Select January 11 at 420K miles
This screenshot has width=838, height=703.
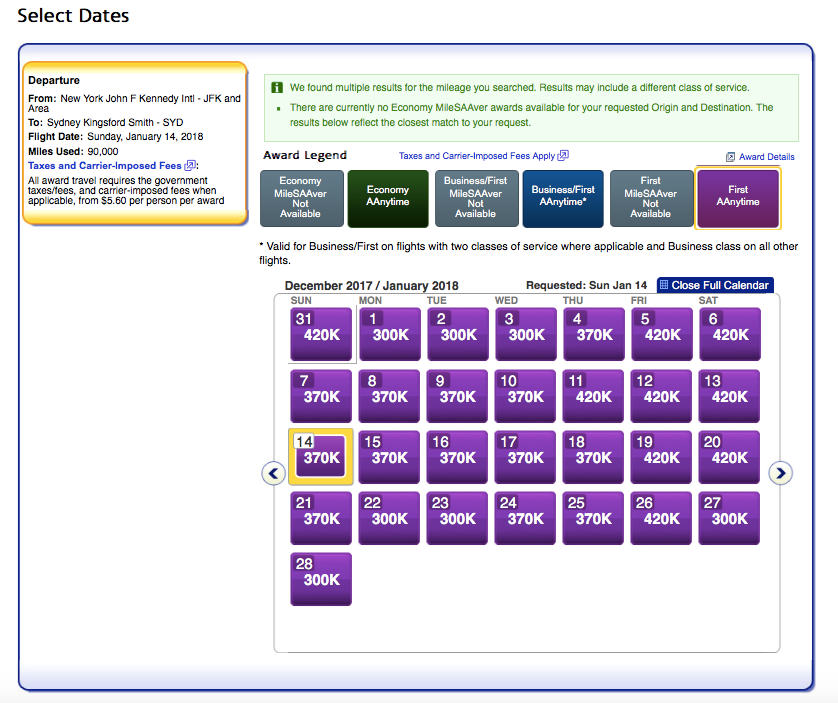point(593,396)
